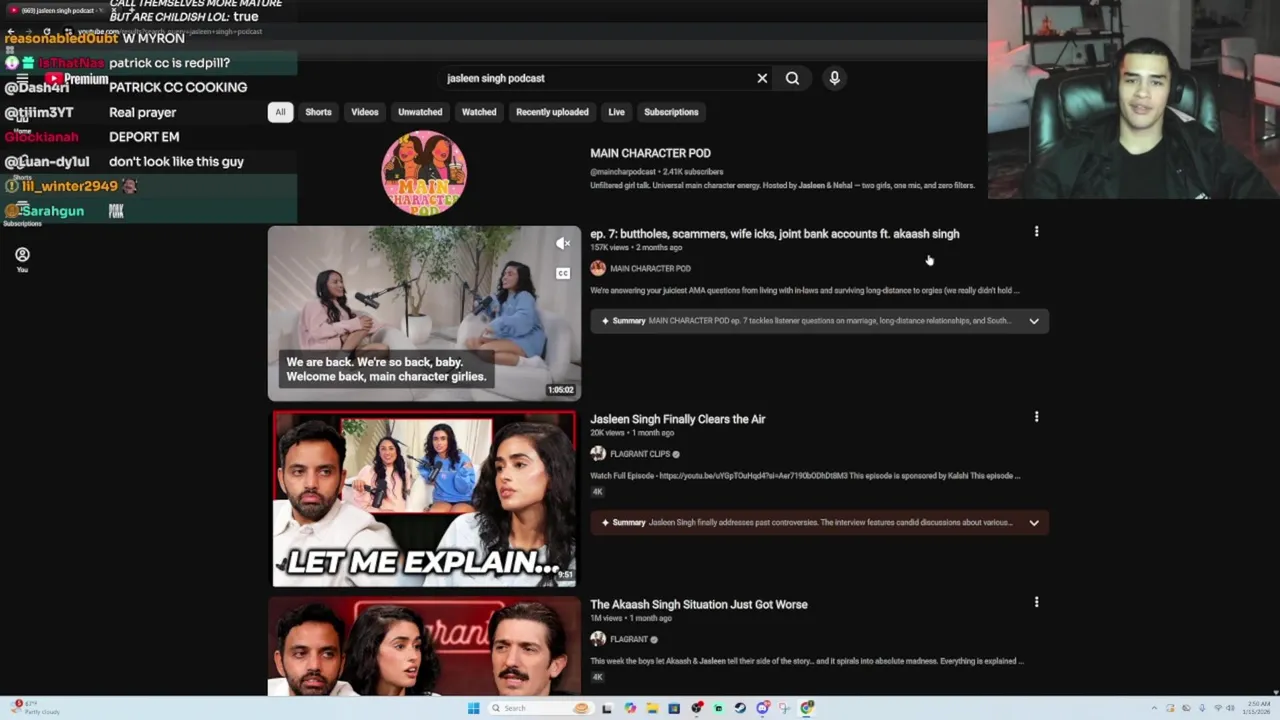
Task: Select the Subscriptions filter chip
Action: [671, 112]
